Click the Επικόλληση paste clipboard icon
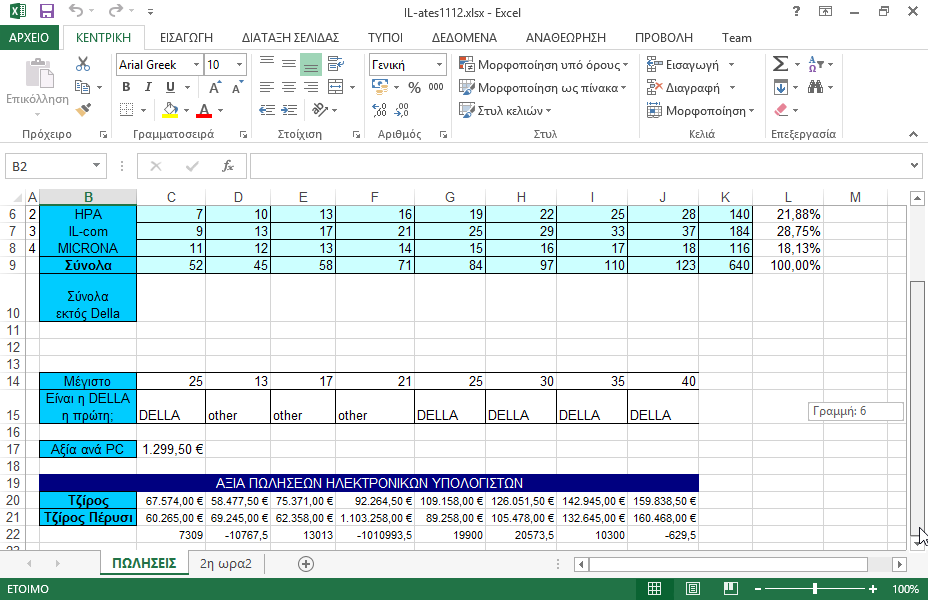 point(39,75)
